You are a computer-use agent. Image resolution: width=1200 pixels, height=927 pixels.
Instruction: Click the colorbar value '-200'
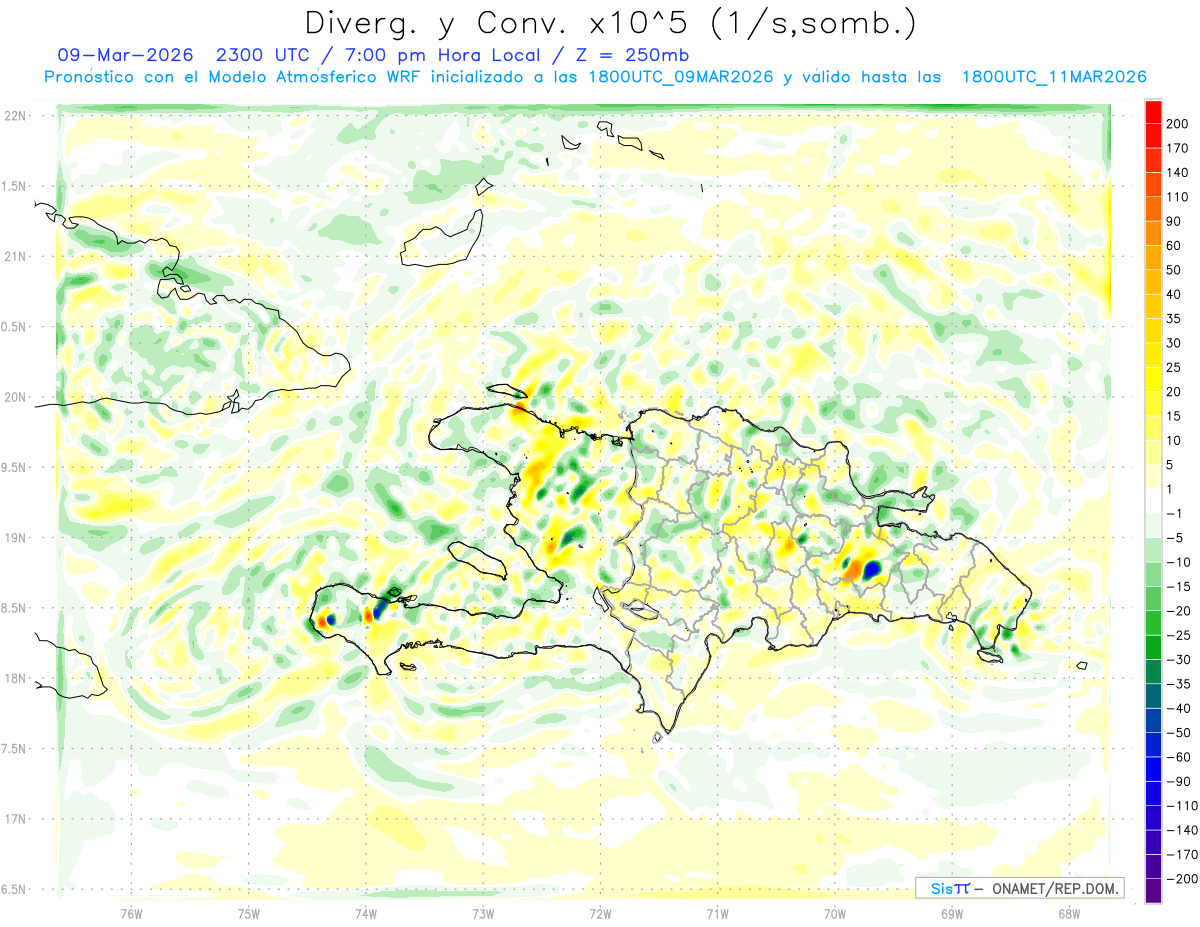coord(1181,879)
